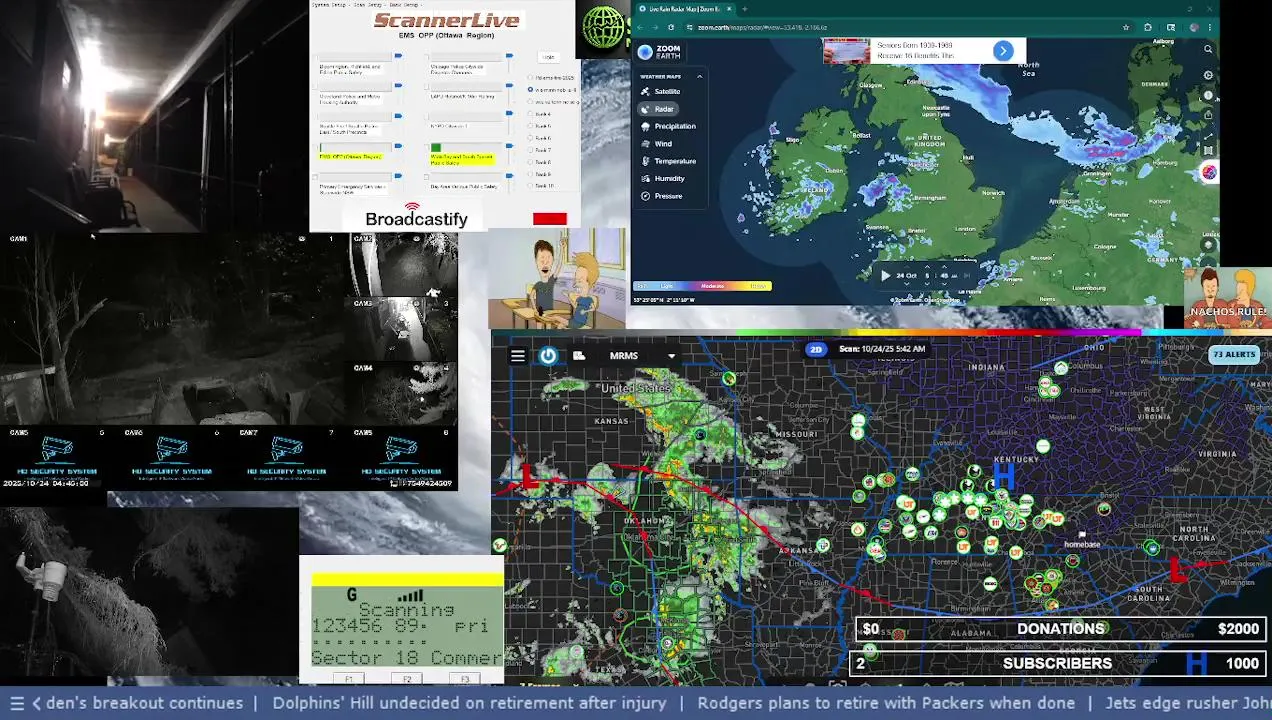Image resolution: width=1272 pixels, height=720 pixels.
Task: Check the Brevard Emergency Services checkbox
Action: tap(315, 177)
